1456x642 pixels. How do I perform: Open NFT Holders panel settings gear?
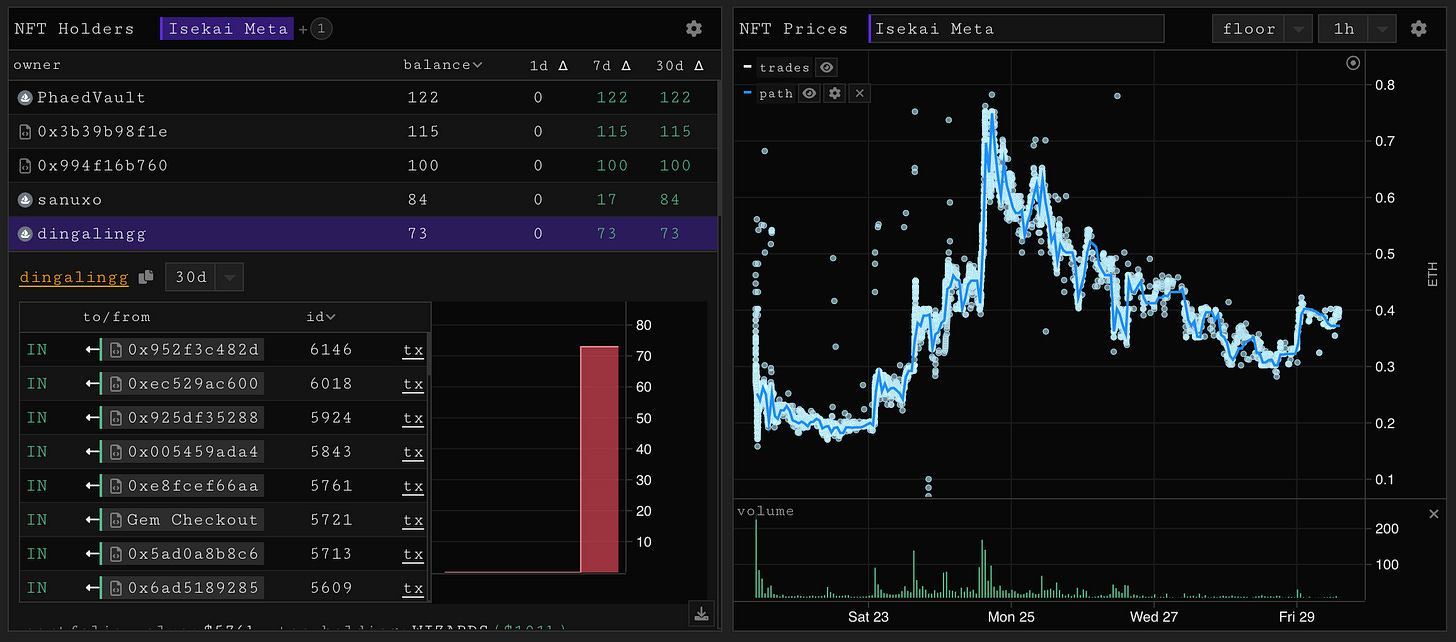(x=693, y=29)
